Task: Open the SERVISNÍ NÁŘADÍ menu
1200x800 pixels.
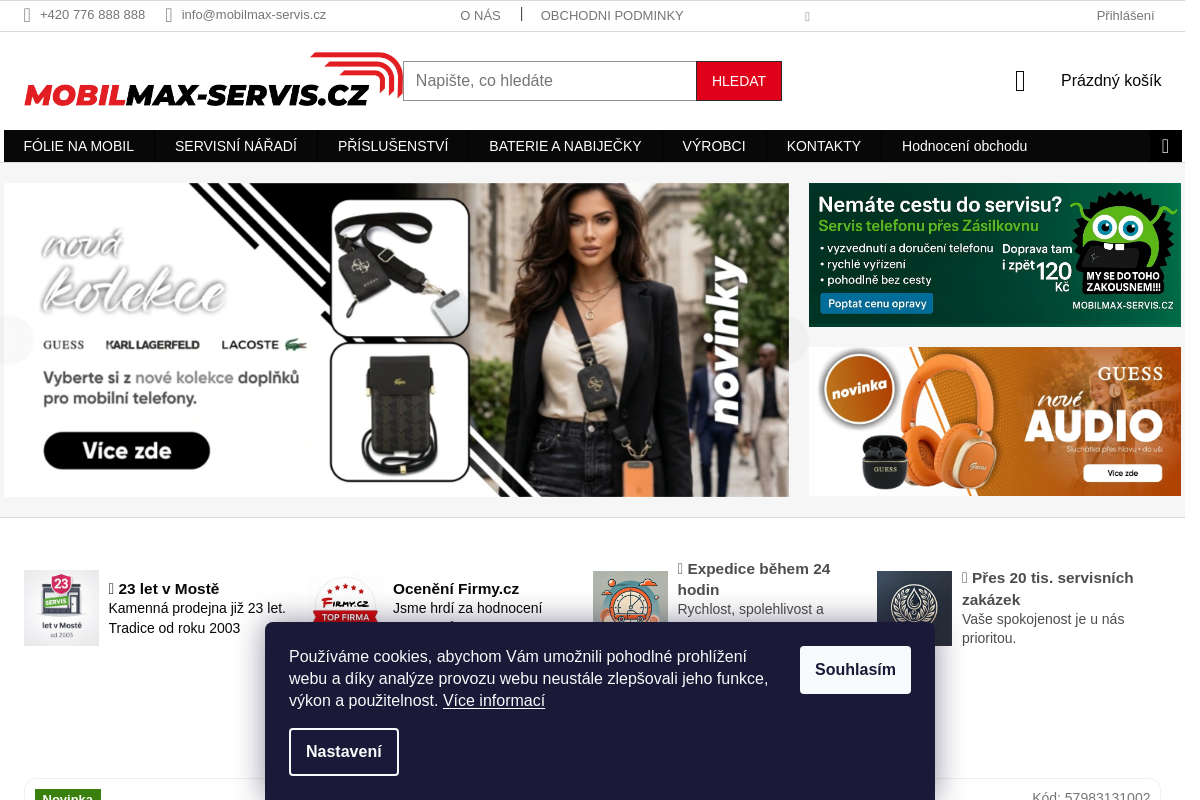Action: coord(236,146)
